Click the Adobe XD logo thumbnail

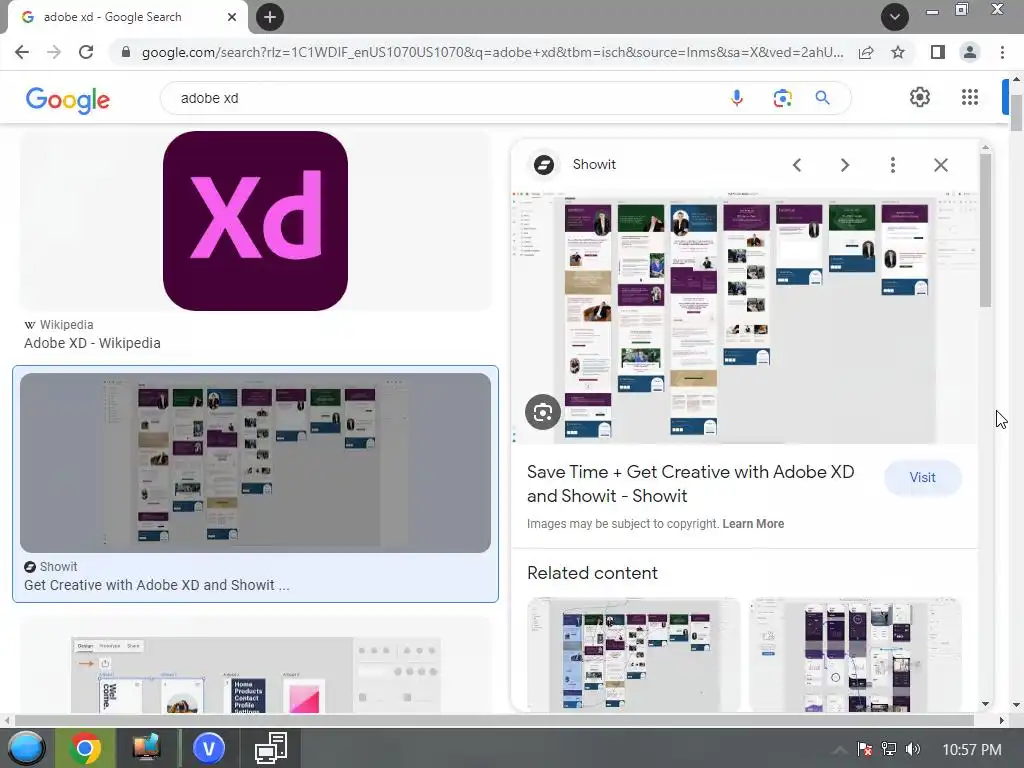pyautogui.click(x=255, y=221)
